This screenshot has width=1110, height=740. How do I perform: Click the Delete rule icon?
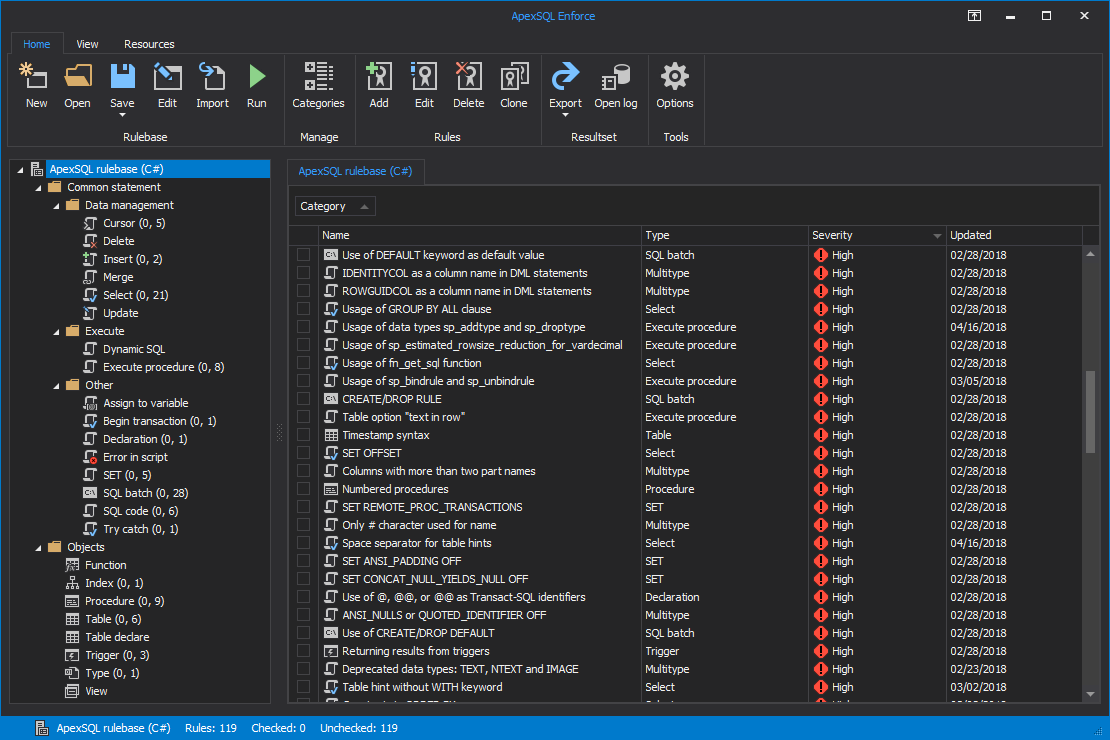pos(469,85)
